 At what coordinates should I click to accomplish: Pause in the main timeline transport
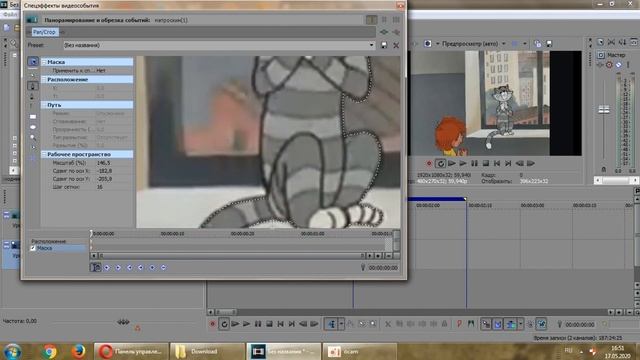[x=258, y=324]
